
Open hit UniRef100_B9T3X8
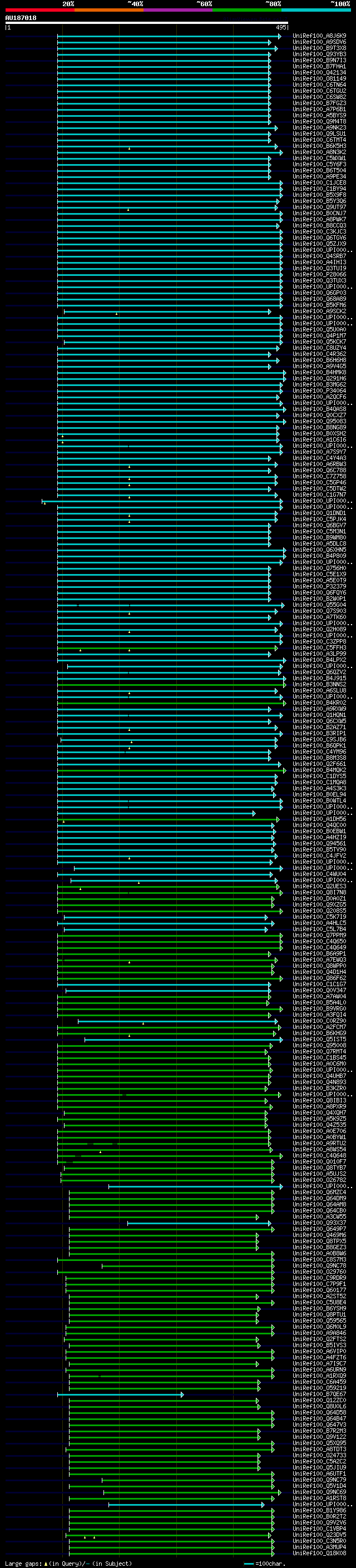319,48
